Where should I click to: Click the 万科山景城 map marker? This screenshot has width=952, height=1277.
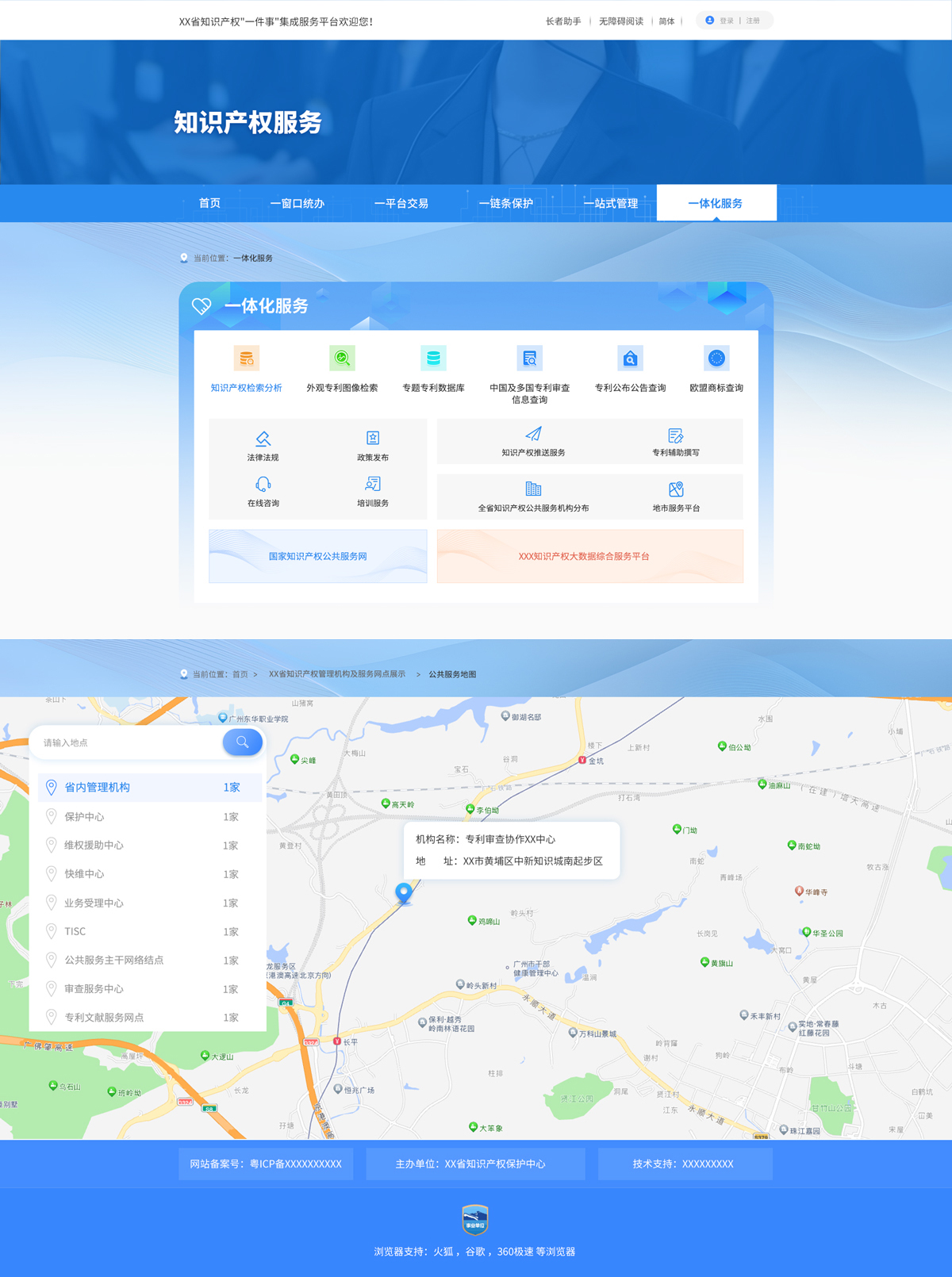pos(573,1033)
